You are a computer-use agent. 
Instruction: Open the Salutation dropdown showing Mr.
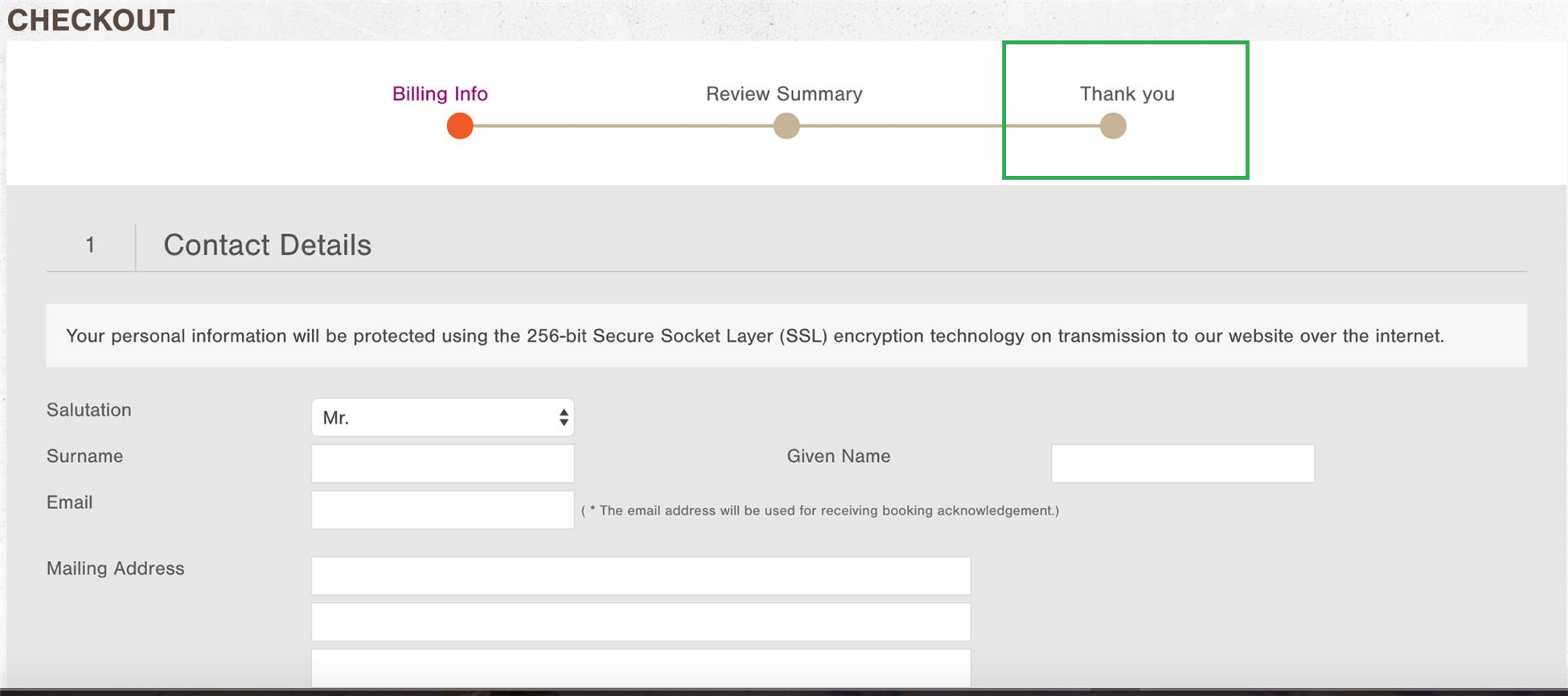click(442, 418)
